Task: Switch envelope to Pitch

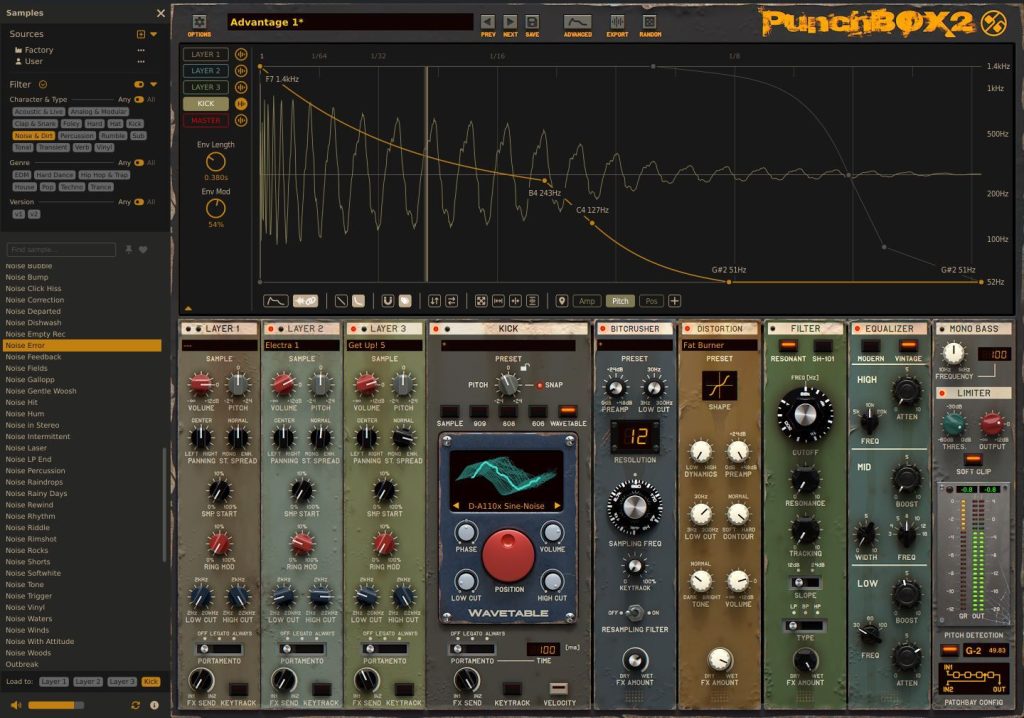Action: point(620,301)
